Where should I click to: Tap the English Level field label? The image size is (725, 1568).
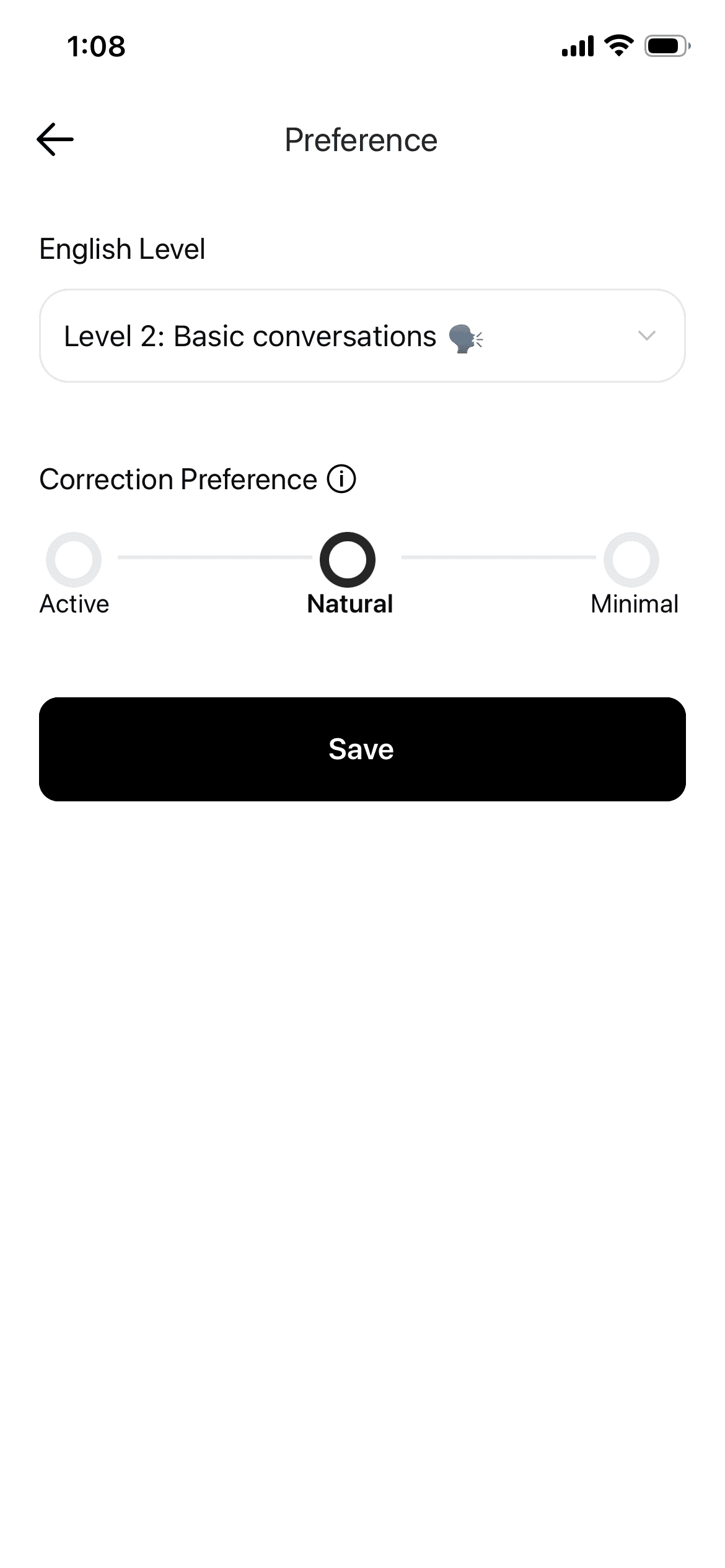122,249
